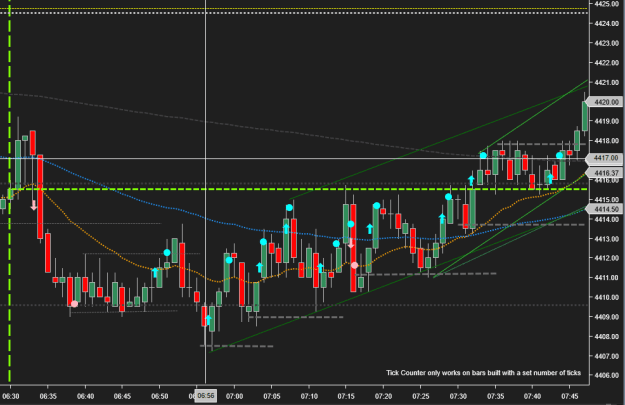625x405 pixels.
Task: Click the cyan dot above the 07:33 candle
Action: 483,155
